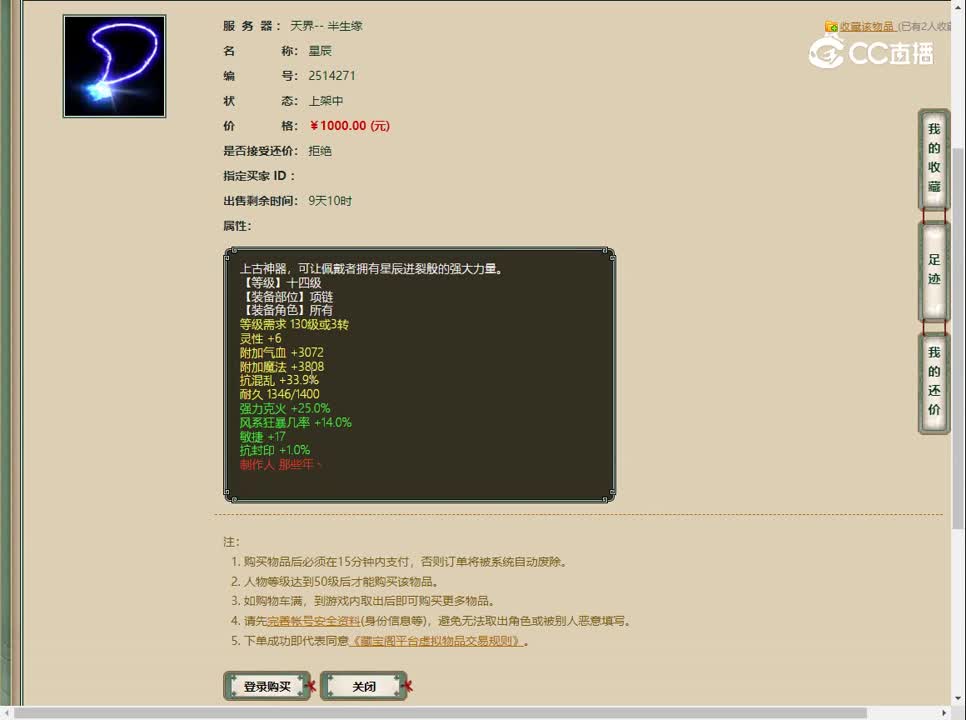This screenshot has width=966, height=720.
Task: Select the price ¥1000.00 text
Action: (x=338, y=126)
